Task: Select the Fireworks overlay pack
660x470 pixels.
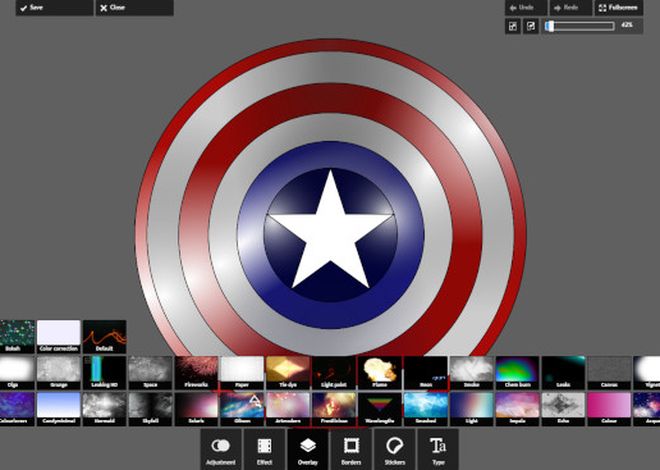Action: click(x=196, y=372)
